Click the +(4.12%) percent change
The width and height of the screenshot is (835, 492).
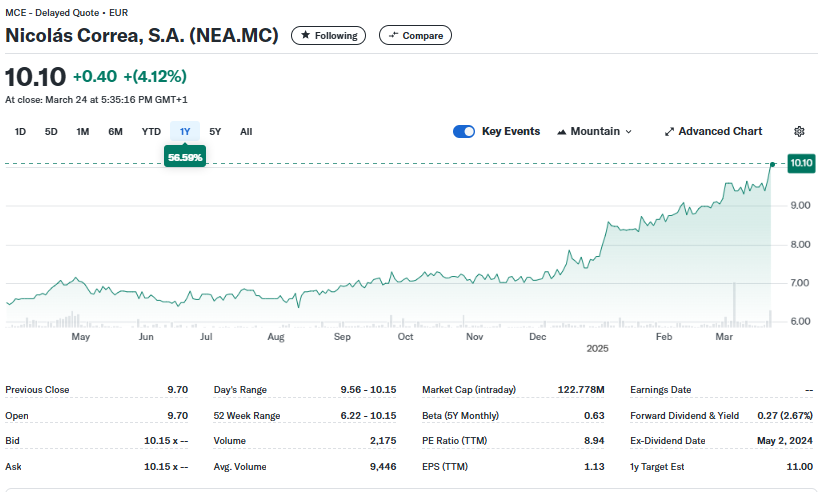pos(155,77)
